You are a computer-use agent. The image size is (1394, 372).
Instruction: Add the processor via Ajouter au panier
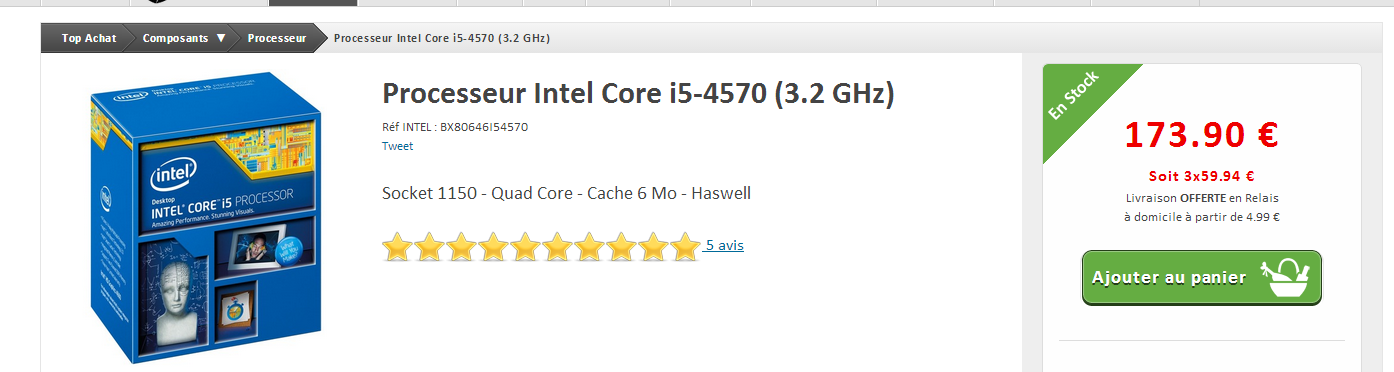tap(1202, 278)
